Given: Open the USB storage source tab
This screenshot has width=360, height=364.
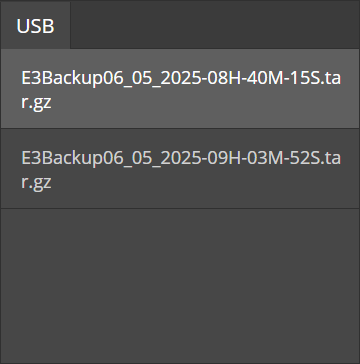Looking at the screenshot, I should tap(35, 25).
